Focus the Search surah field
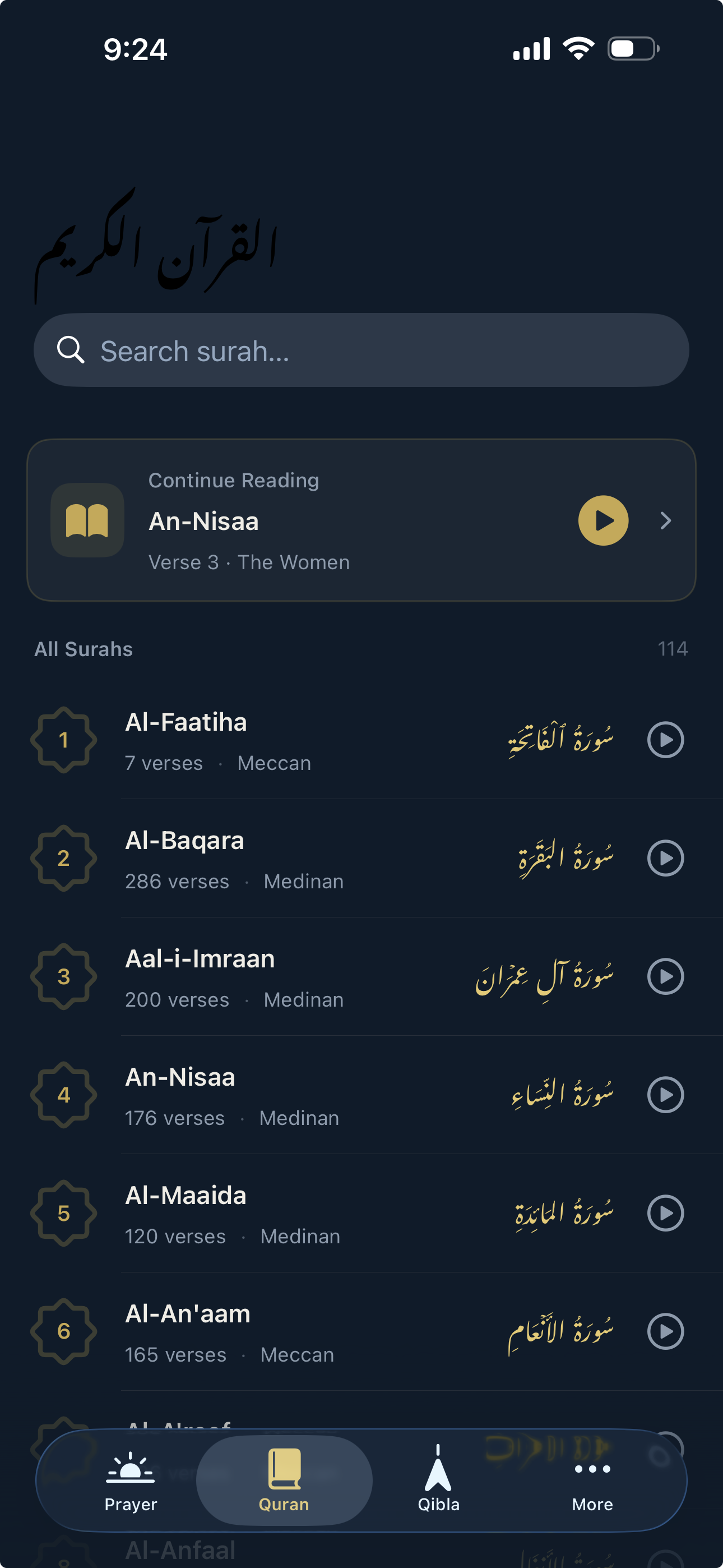 [377, 351]
